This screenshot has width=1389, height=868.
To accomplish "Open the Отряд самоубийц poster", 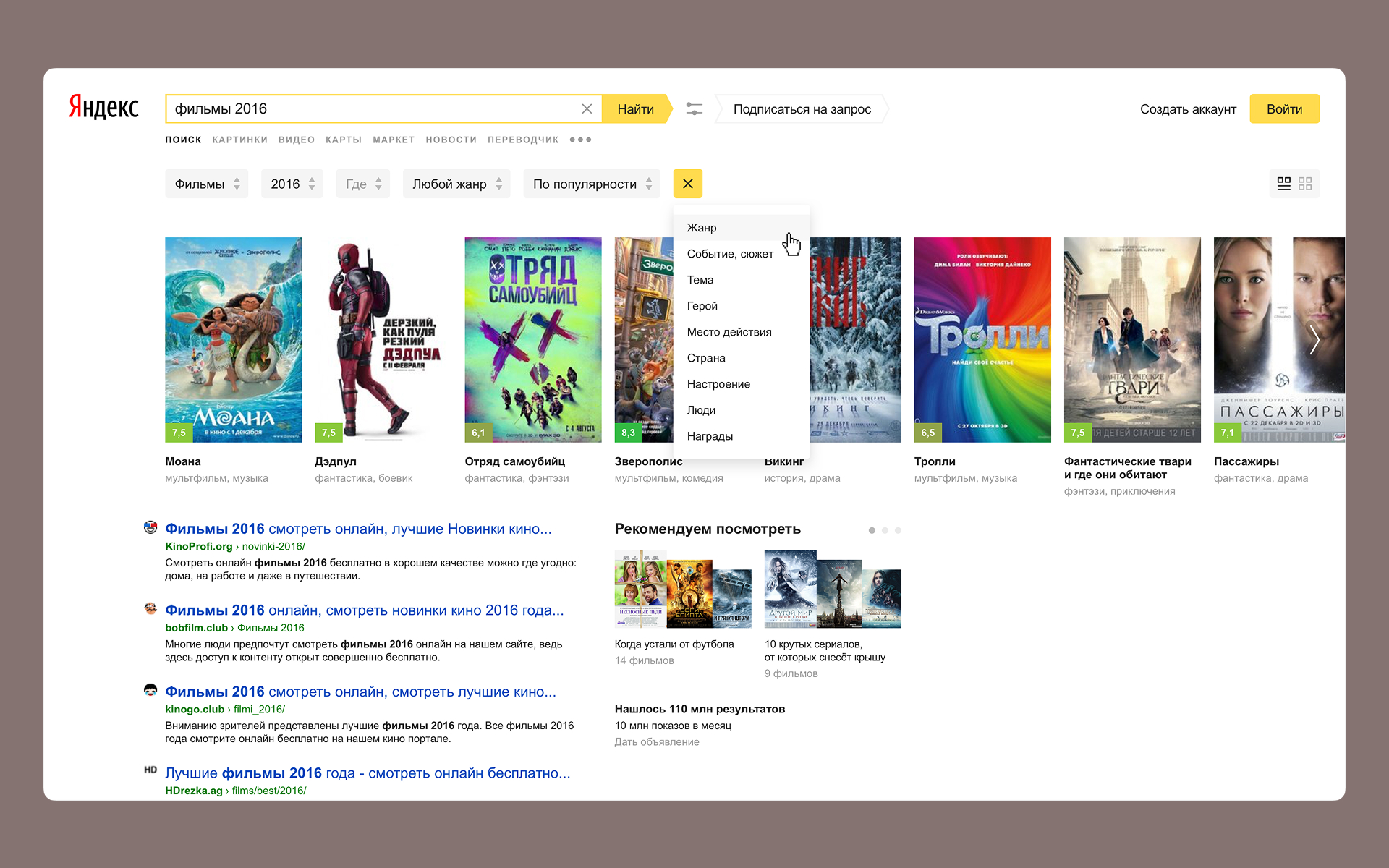I will coord(532,339).
